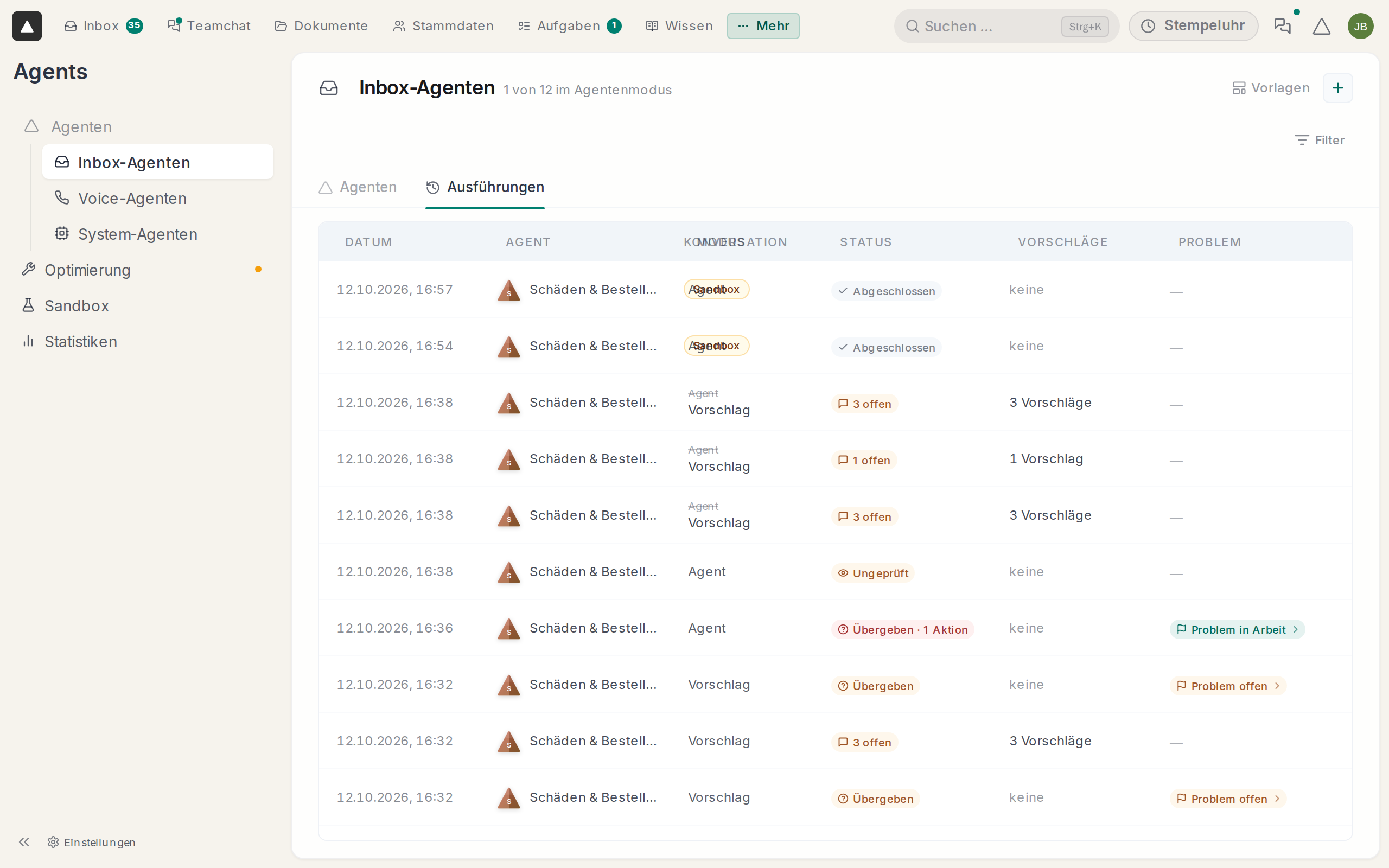The width and height of the screenshot is (1389, 868).
Task: Open Aufgaben in the top navigation
Action: tap(569, 26)
